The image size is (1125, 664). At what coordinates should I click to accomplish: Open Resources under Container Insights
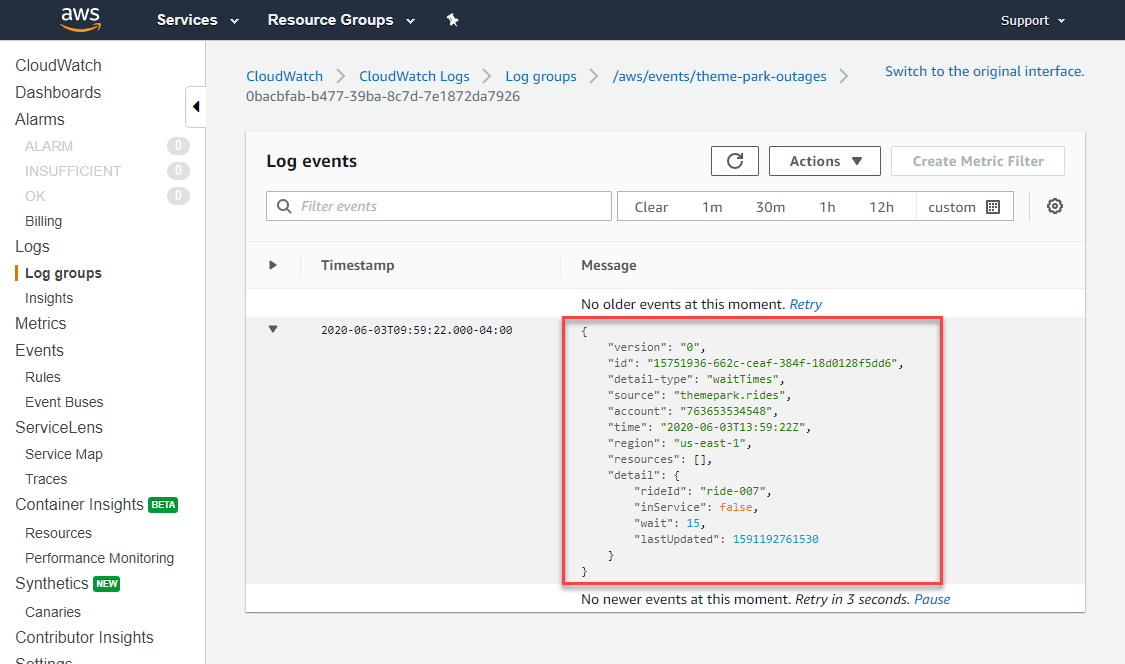(x=58, y=533)
